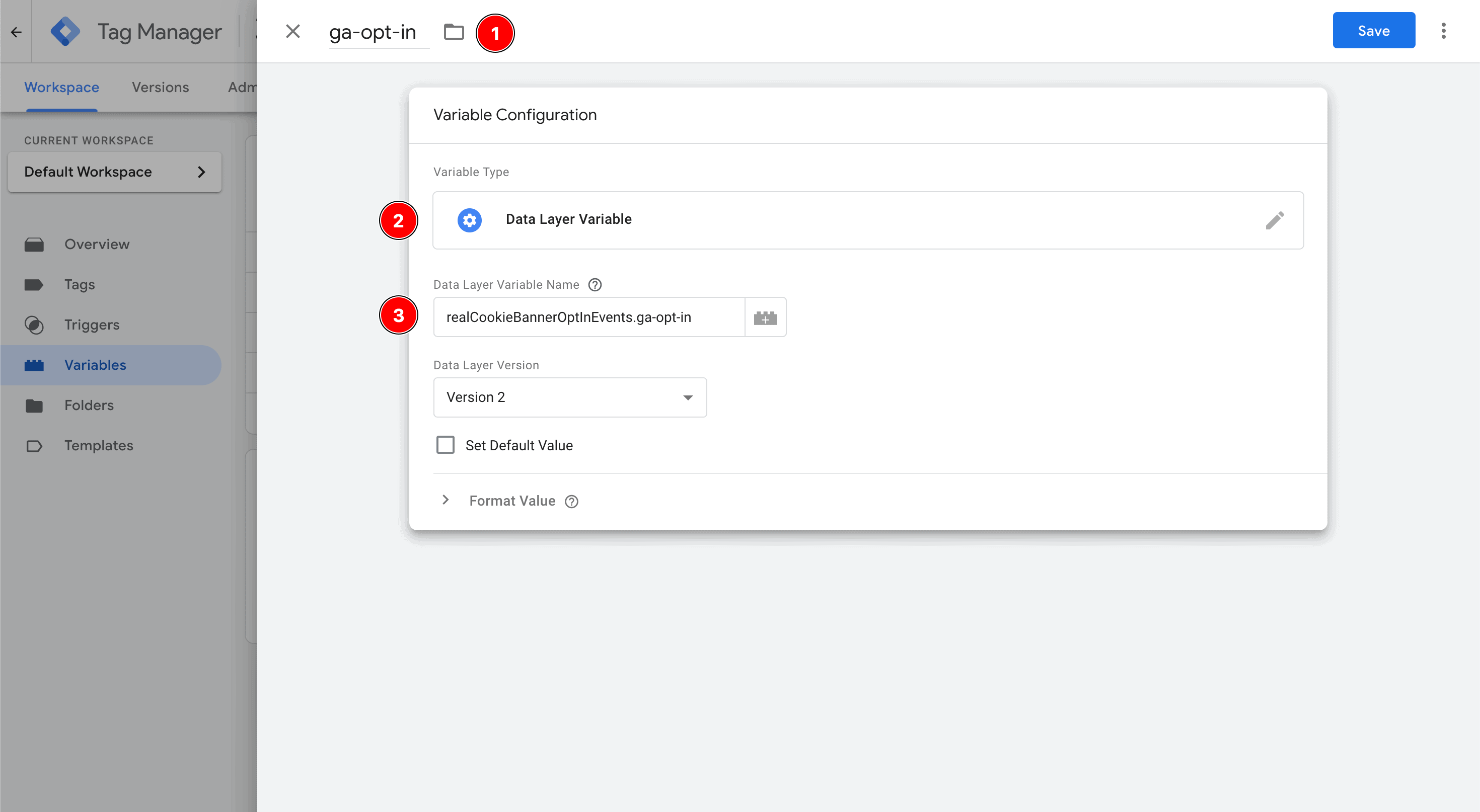1480x812 pixels.
Task: Open Triggers in the sidebar
Action: point(92,325)
